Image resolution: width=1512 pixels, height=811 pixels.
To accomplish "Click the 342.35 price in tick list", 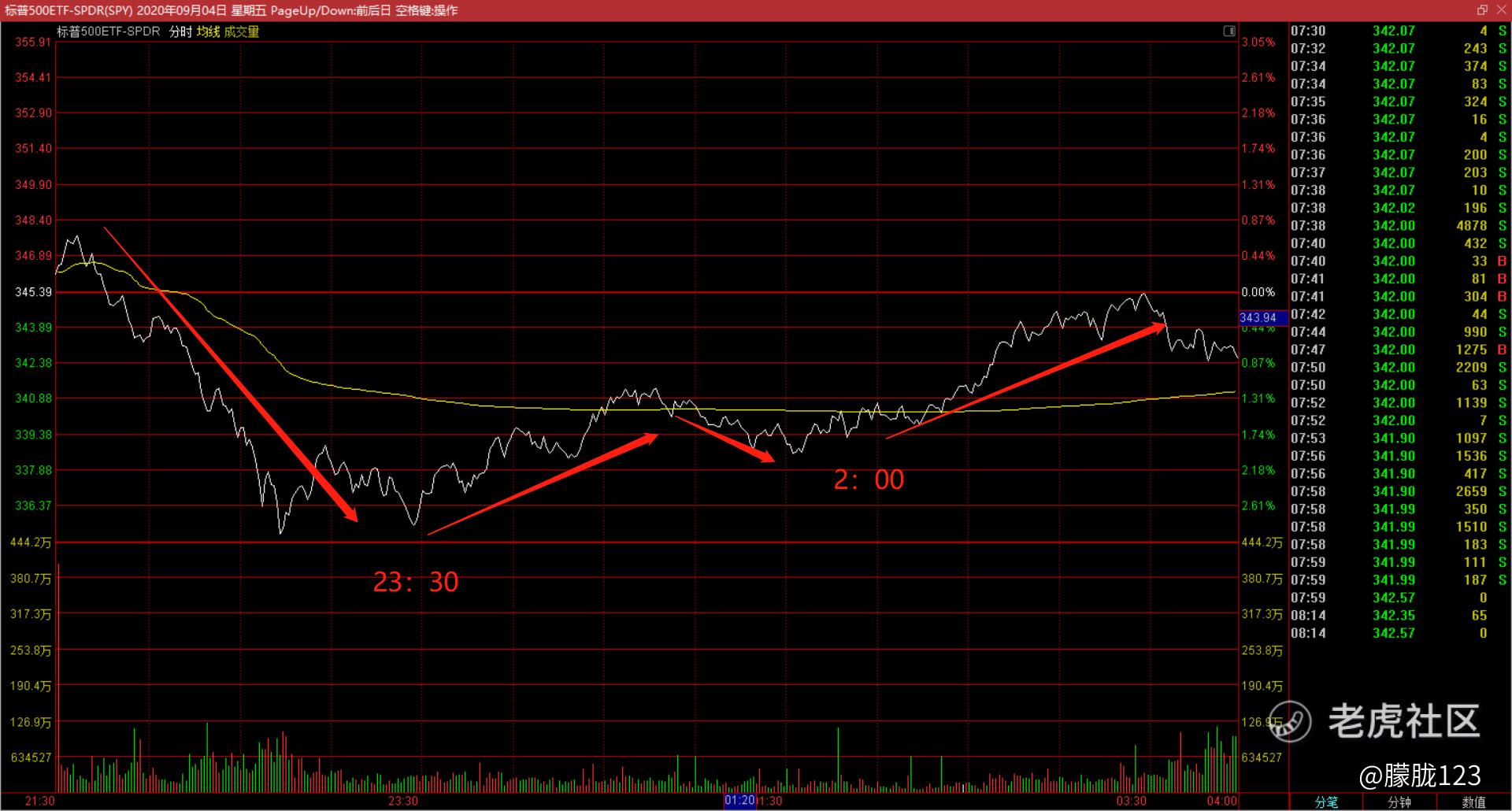I will (1394, 616).
